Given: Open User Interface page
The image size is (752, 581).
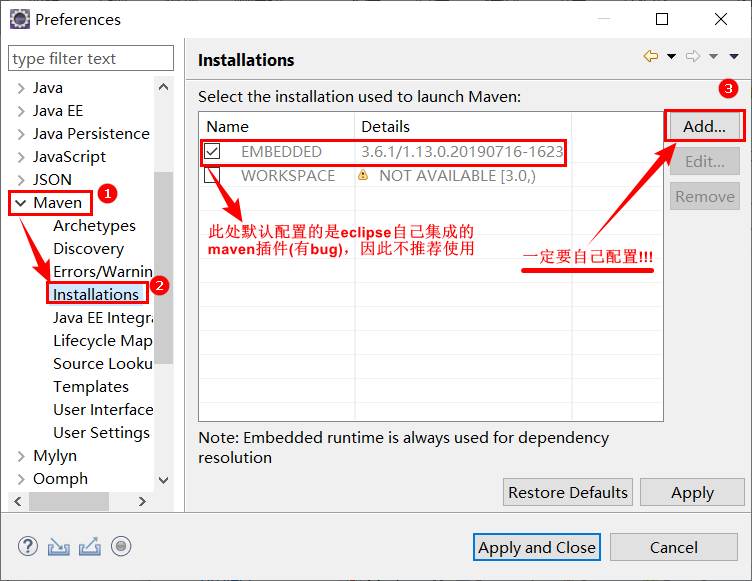Looking at the screenshot, I should tap(103, 410).
